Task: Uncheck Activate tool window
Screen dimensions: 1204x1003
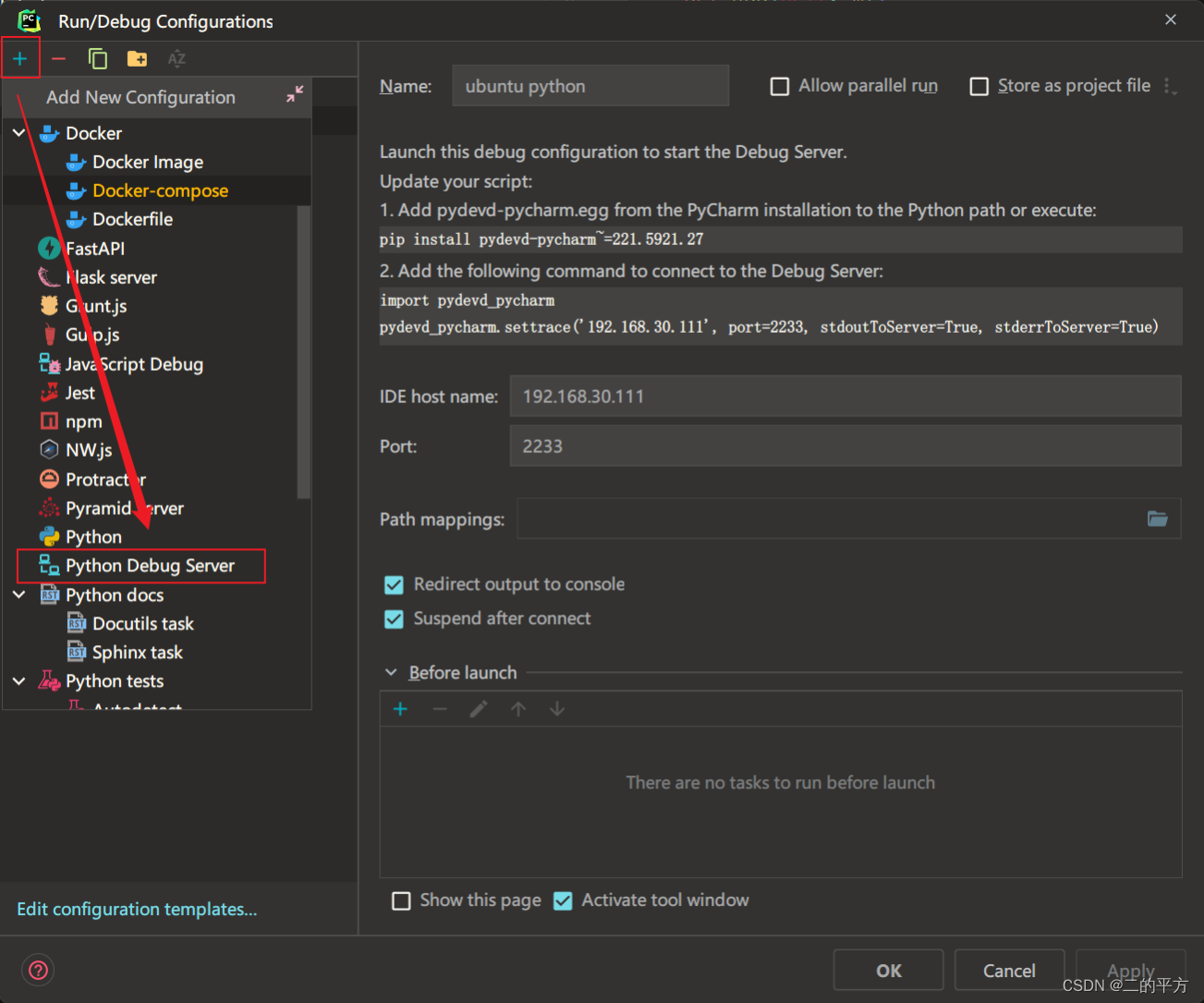Action: [x=563, y=901]
